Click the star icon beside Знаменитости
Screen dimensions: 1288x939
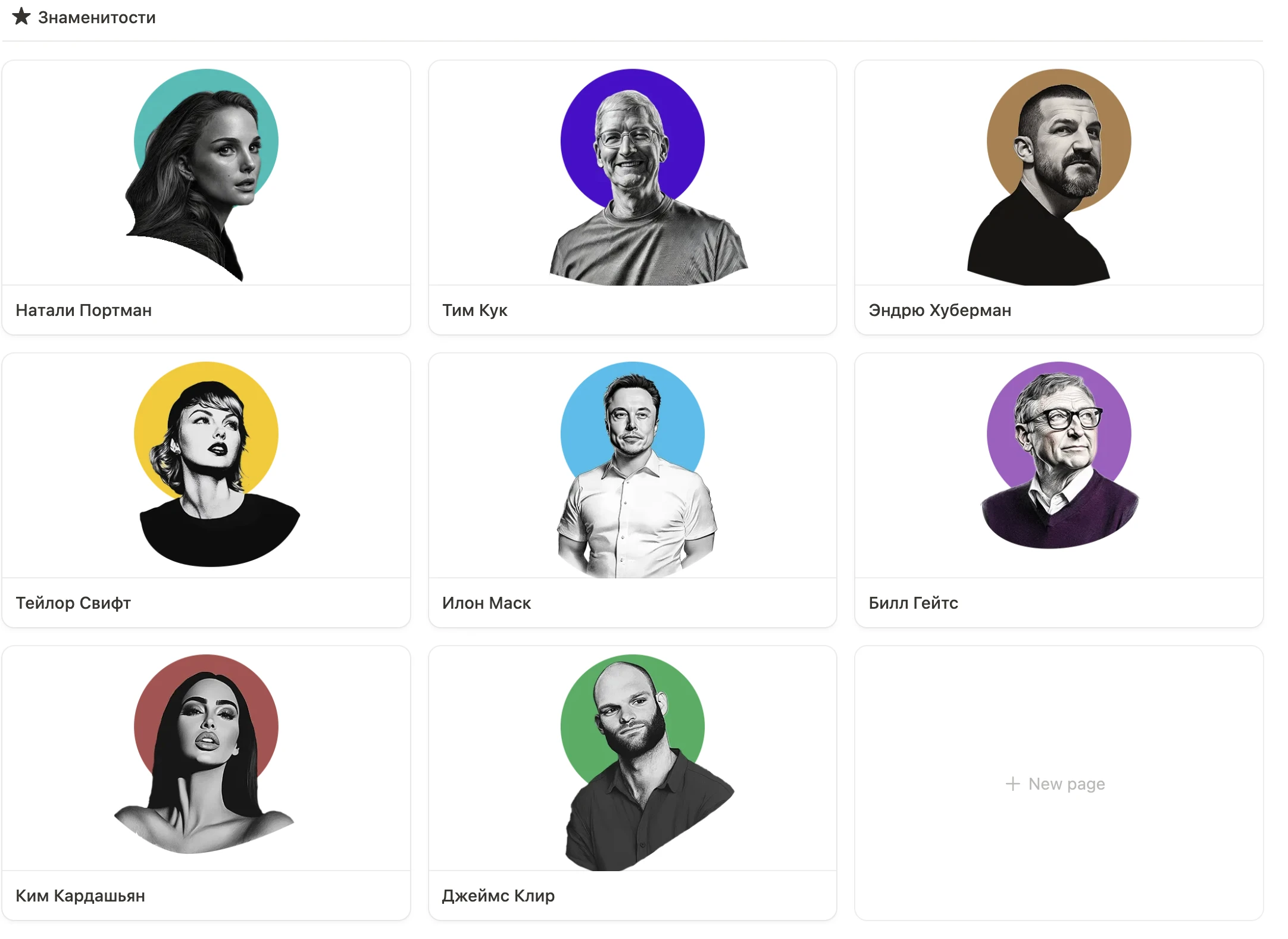21,17
